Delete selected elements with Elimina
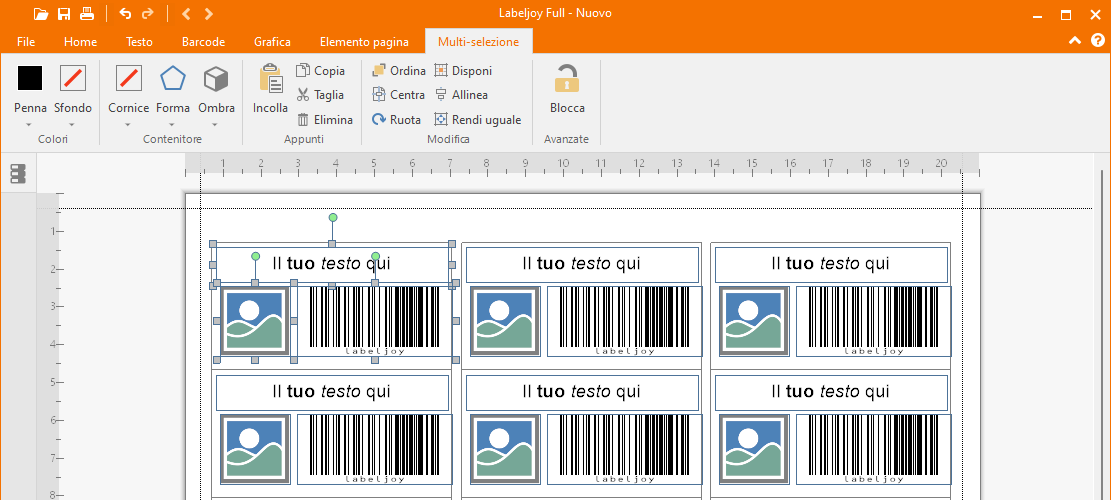Viewport: 1111px width, 500px height. point(325,120)
